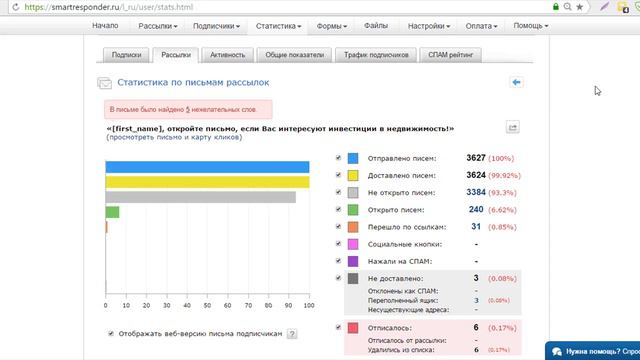Click the red Отписалось color swatch
Viewport: 640px width, 360px height.
[353, 328]
